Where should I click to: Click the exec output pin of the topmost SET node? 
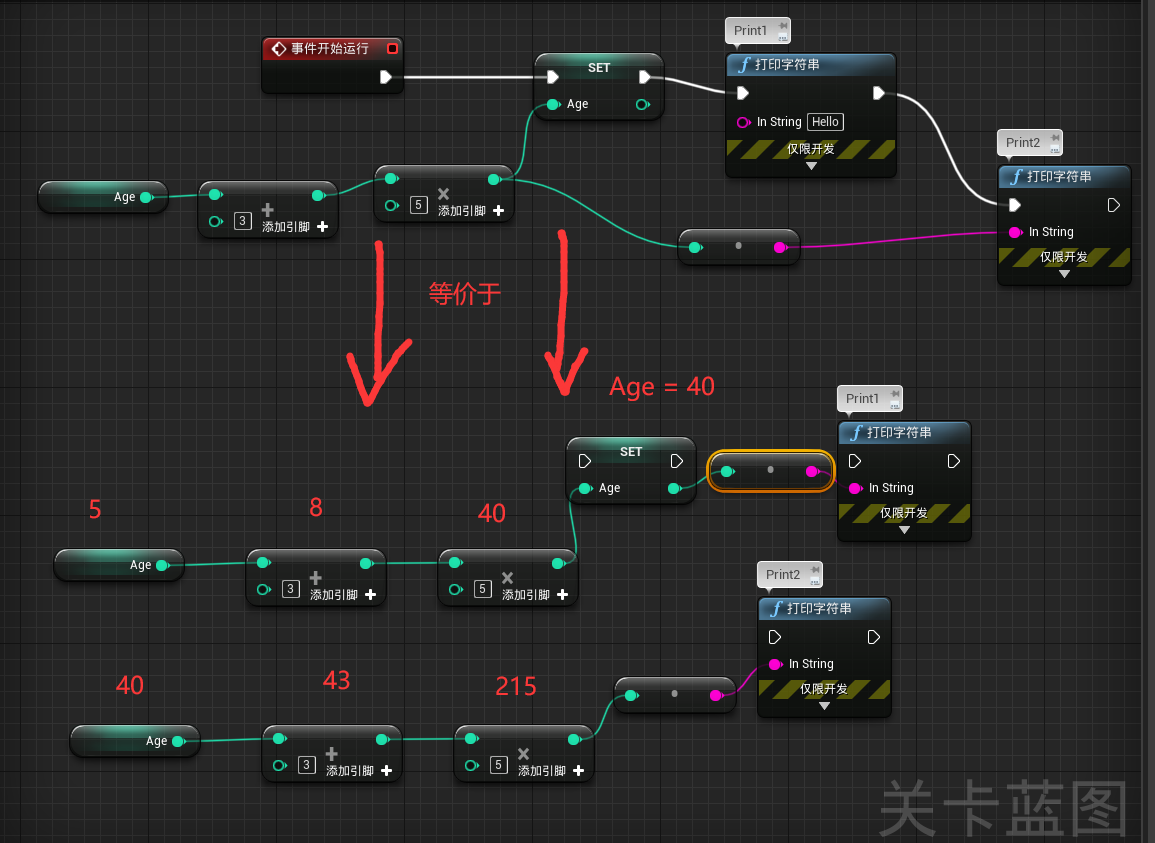click(x=645, y=77)
